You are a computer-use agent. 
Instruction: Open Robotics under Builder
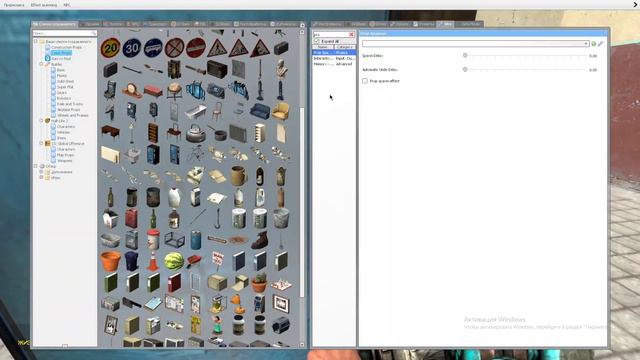[64, 98]
